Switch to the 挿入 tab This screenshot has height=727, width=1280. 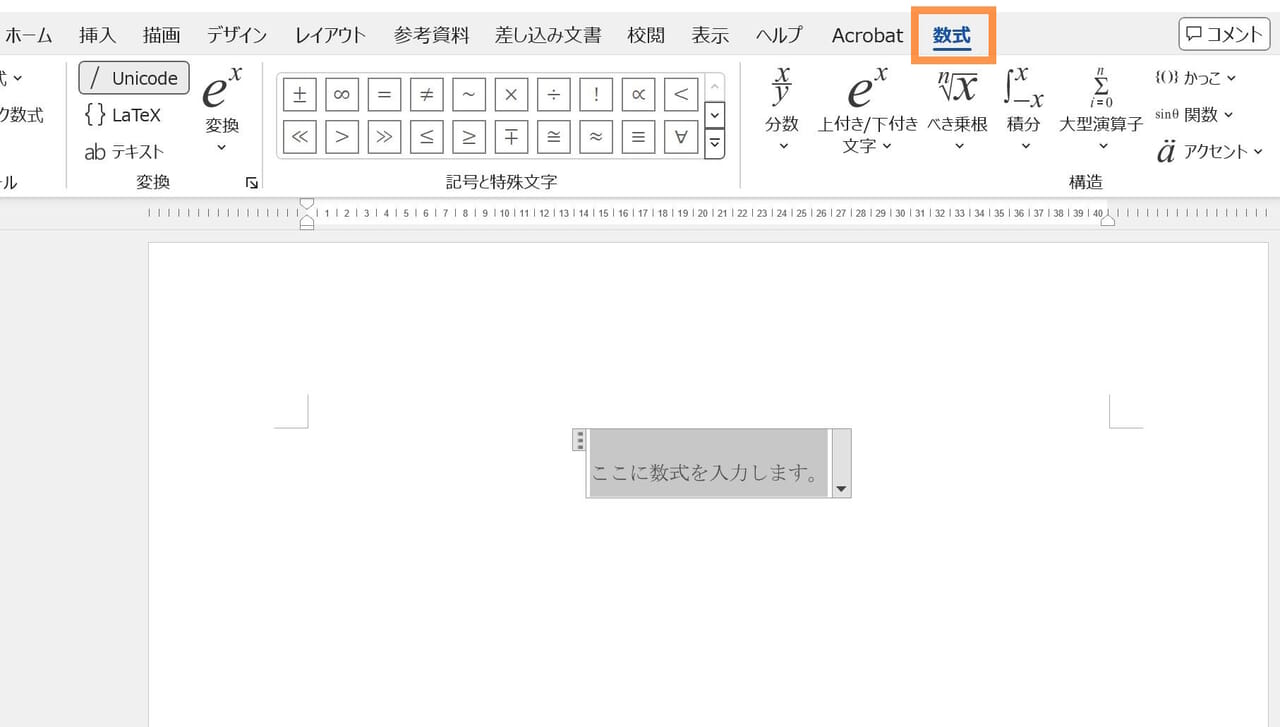point(98,35)
